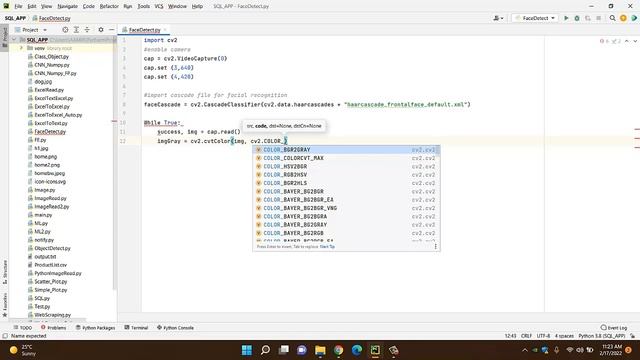Image resolution: width=640 pixels, height=360 pixels.
Task: Click the Structure side tab
Action: tap(4, 272)
